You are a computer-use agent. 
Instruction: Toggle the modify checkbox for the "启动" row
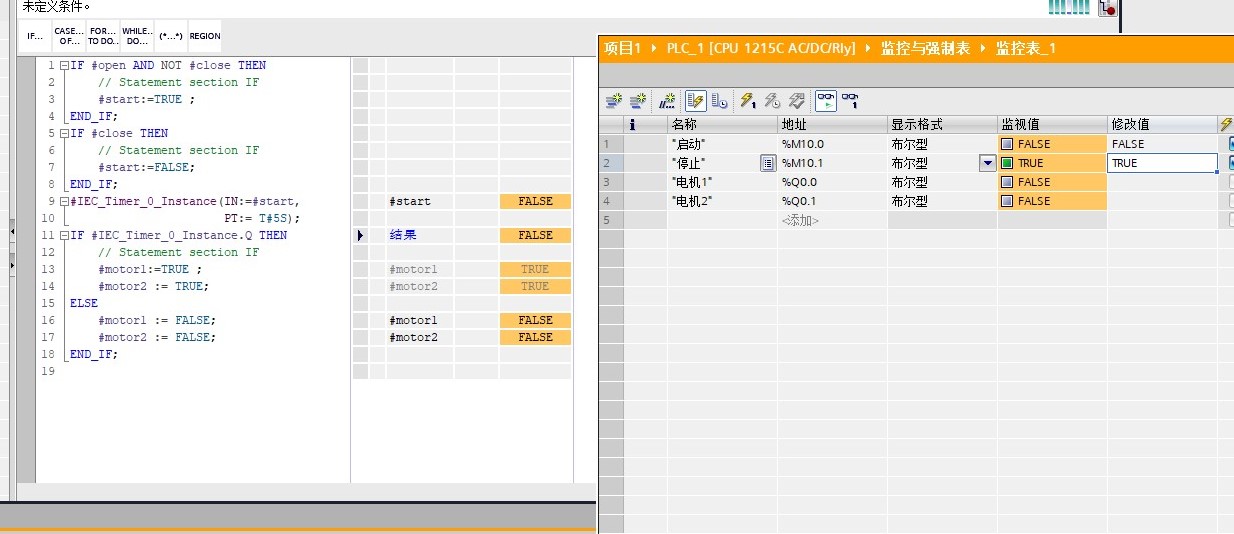click(x=1229, y=144)
